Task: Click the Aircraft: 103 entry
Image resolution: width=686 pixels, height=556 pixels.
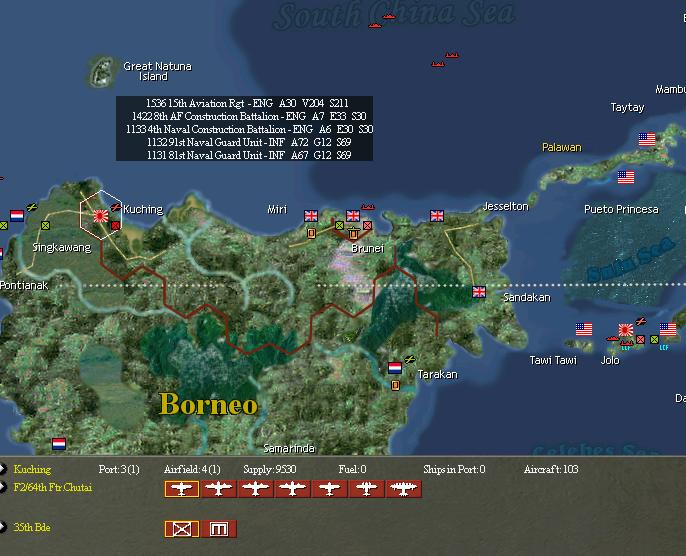Action: (551, 469)
